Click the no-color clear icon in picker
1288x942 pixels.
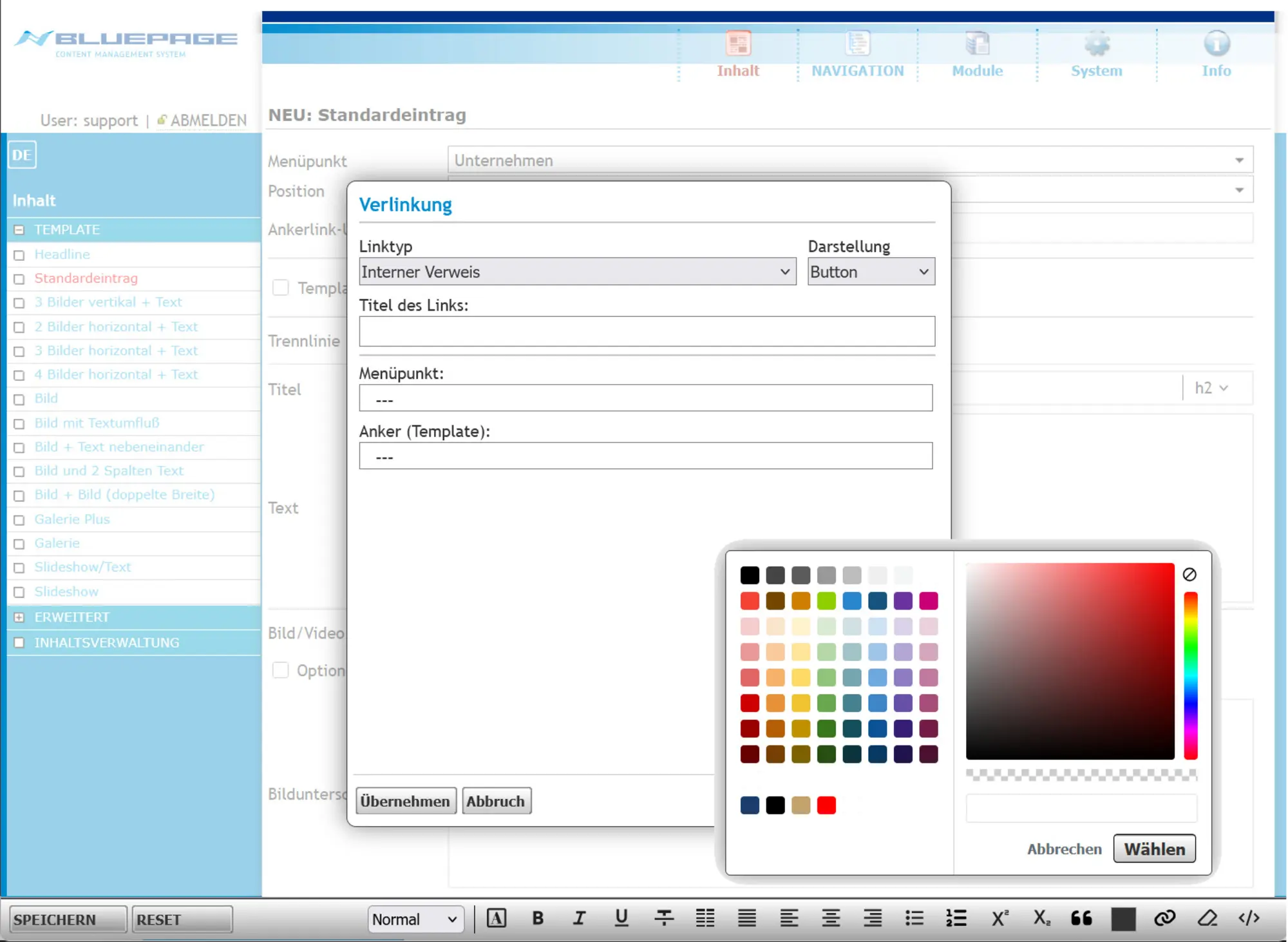point(1189,574)
